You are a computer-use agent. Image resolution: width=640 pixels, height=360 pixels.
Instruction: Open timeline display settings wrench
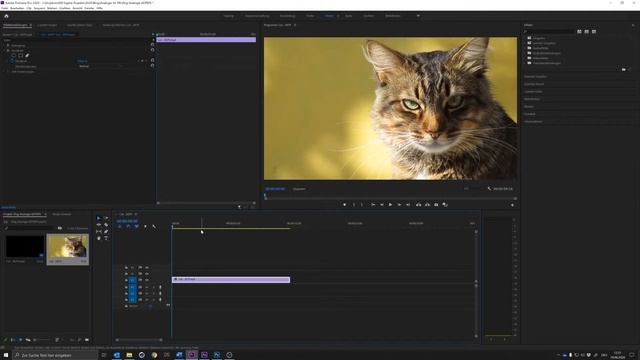coord(154,227)
